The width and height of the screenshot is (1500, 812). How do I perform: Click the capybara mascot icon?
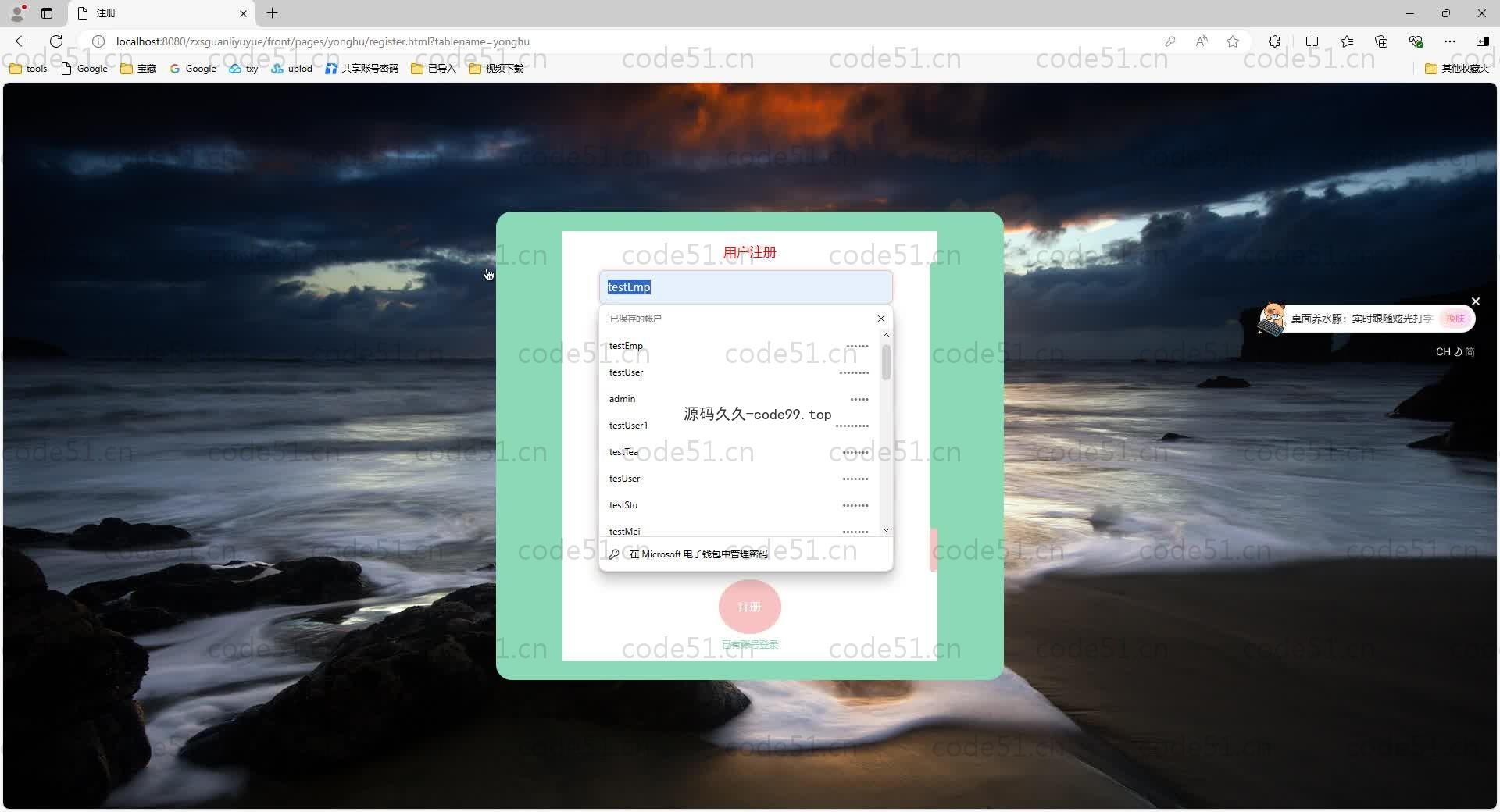(1272, 319)
